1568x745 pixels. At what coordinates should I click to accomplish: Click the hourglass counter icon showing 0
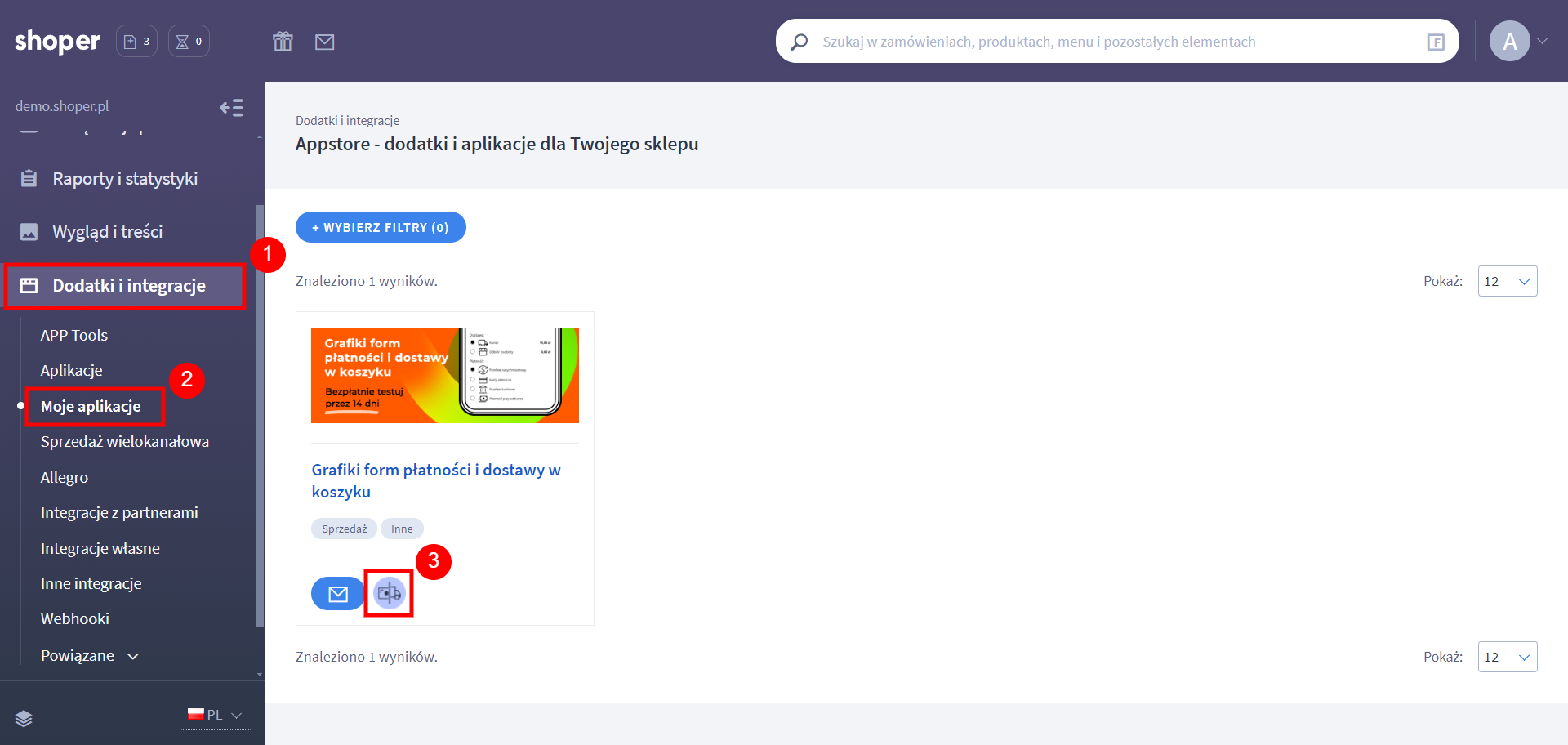(x=189, y=42)
